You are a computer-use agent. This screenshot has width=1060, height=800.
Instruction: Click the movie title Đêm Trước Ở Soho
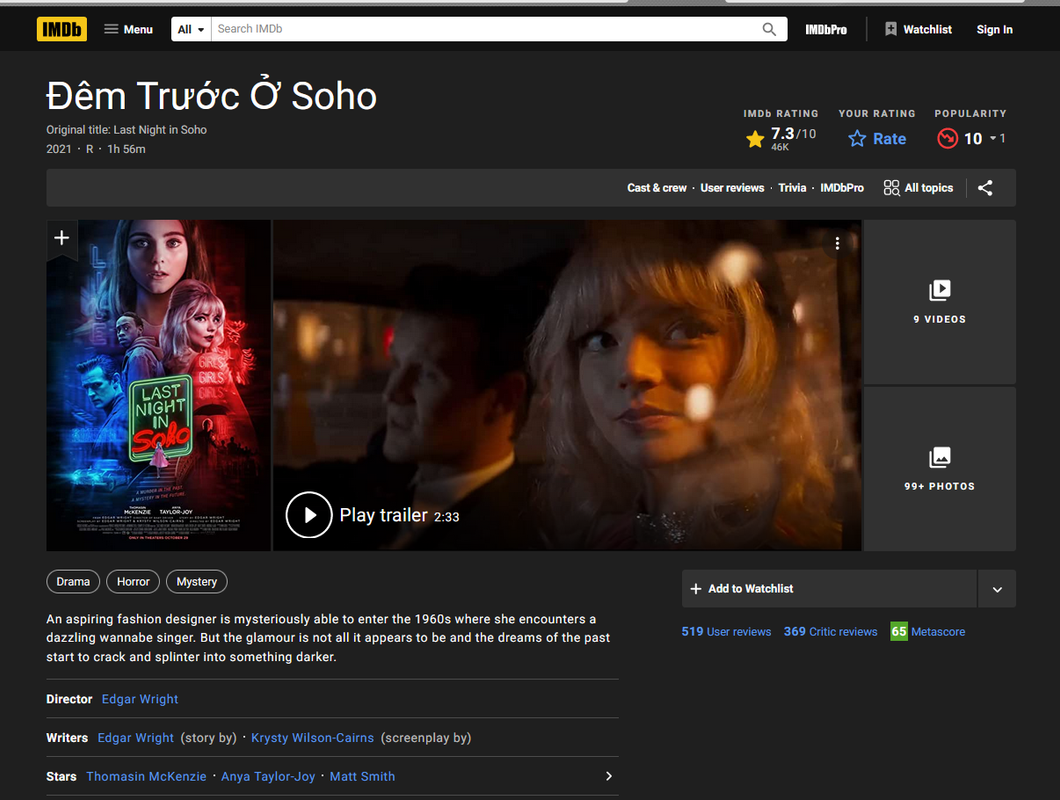click(212, 96)
